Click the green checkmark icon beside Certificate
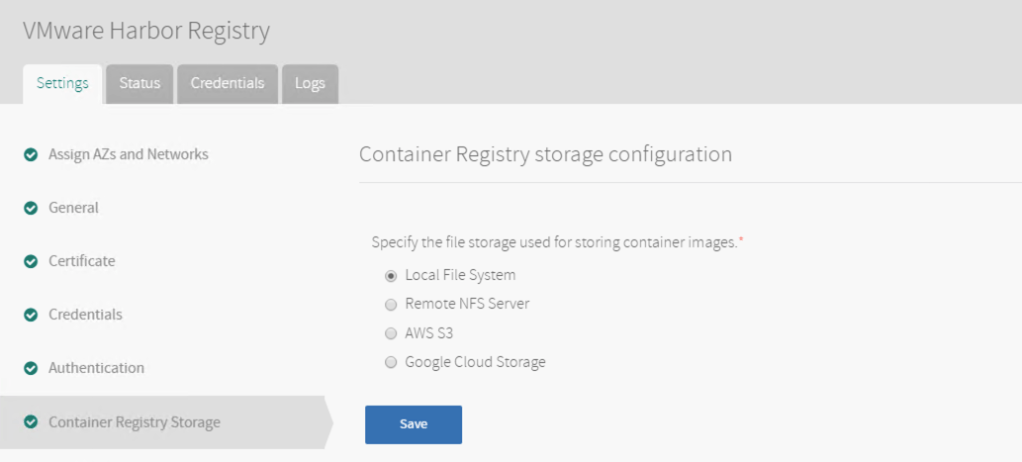Screen dimensions: 1022x462 click(31, 261)
